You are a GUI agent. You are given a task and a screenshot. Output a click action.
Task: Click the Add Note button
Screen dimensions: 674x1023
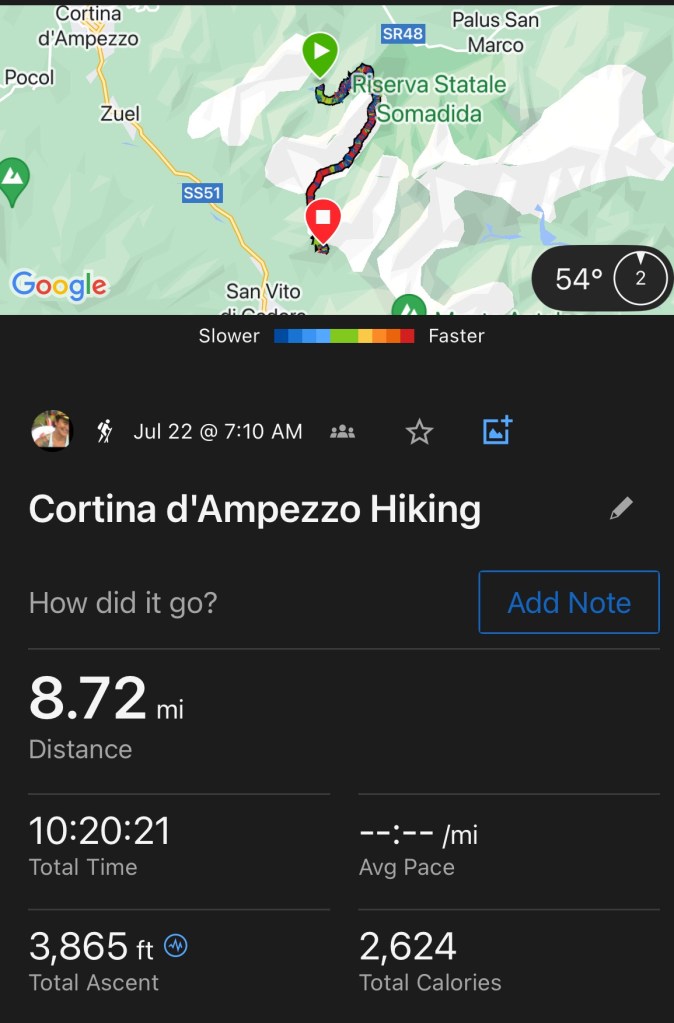569,602
